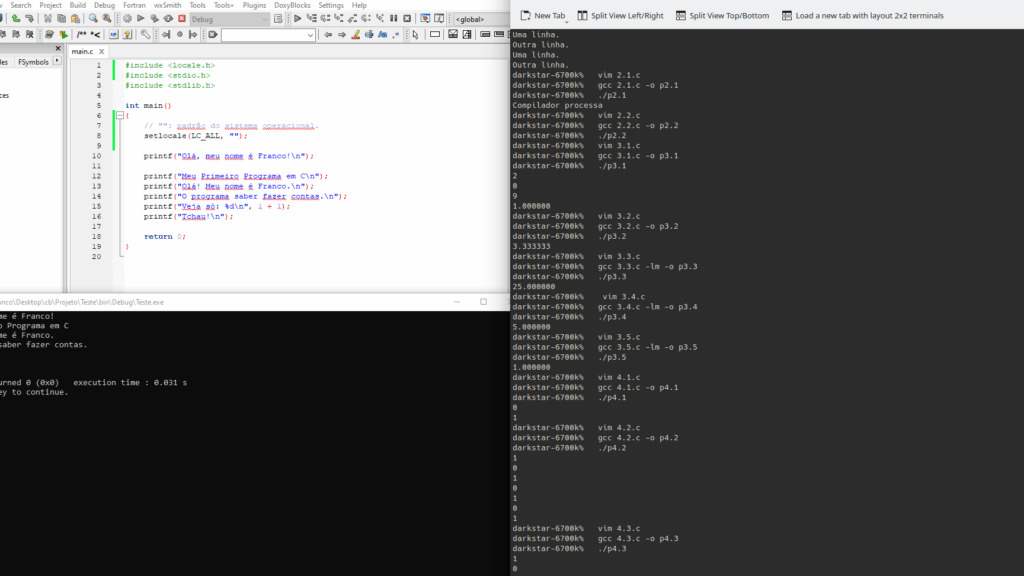Switch to the FSymbols panel tab
Viewport: 1024px width, 576px height.
(33, 62)
